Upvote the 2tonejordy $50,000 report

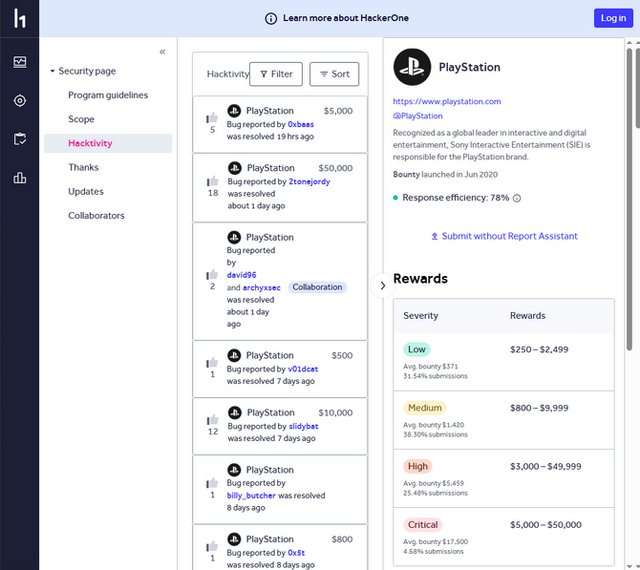213,181
